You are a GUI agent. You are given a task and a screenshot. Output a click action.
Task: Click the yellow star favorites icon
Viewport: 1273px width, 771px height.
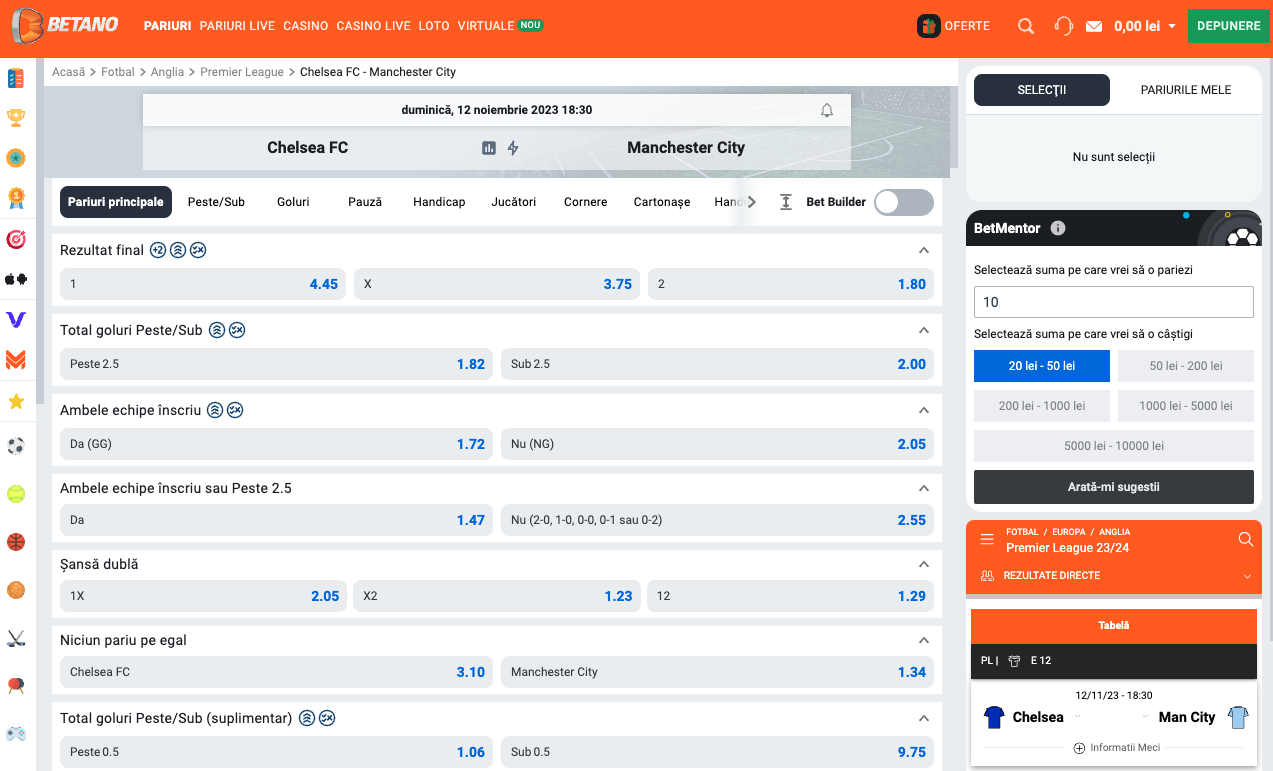coord(16,401)
